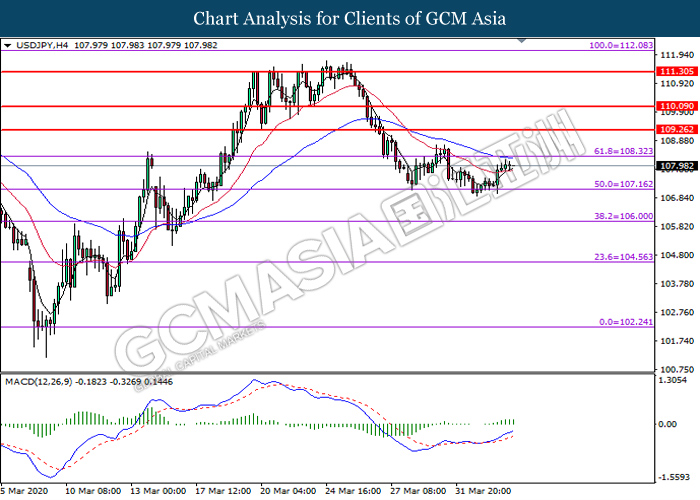Click the 104.800 price axis value
This screenshot has height=500, width=700.
tap(677, 255)
